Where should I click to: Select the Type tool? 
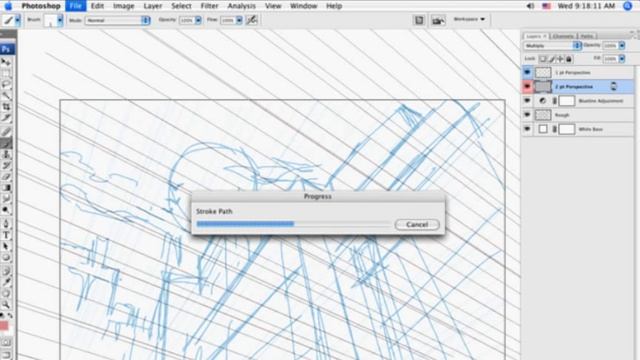pos(6,235)
